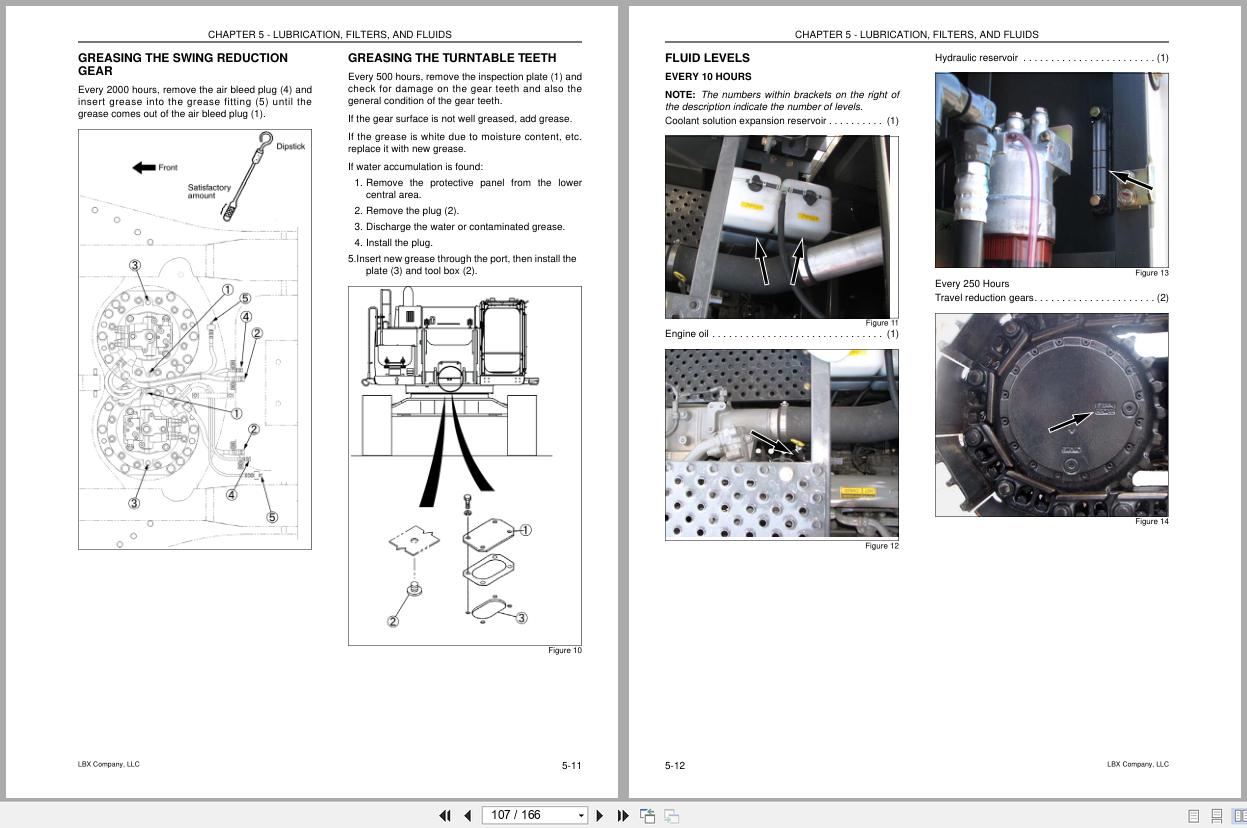The height and width of the screenshot is (828, 1247).
Task: Advance to the next page
Action: [x=599, y=815]
